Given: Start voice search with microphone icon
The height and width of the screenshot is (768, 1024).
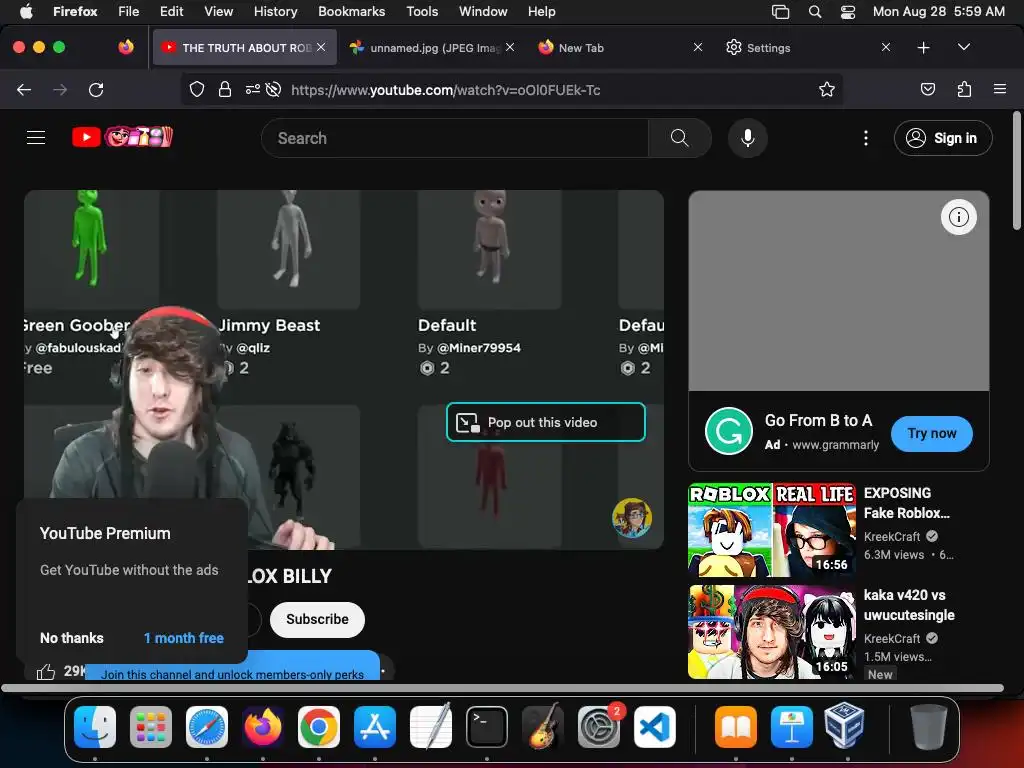Looking at the screenshot, I should point(748,138).
